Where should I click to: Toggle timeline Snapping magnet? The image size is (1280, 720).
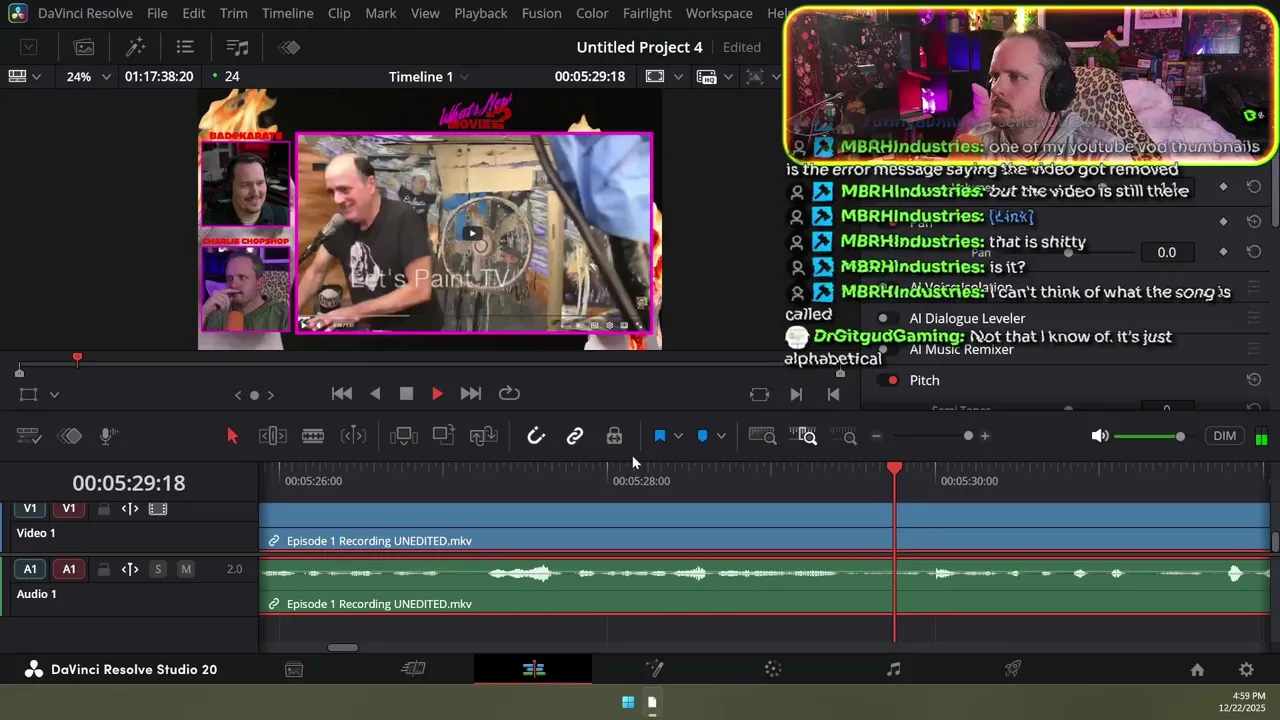(536, 436)
